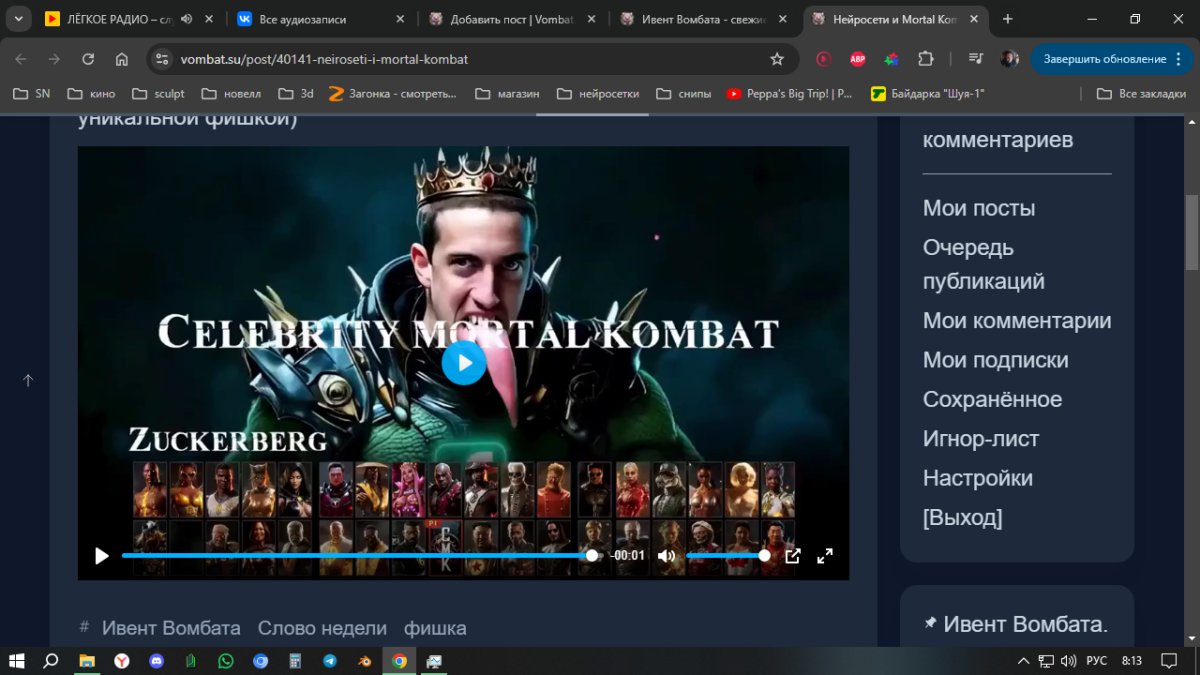1200x675 pixels.
Task: View site information icon in address bar
Action: click(163, 59)
